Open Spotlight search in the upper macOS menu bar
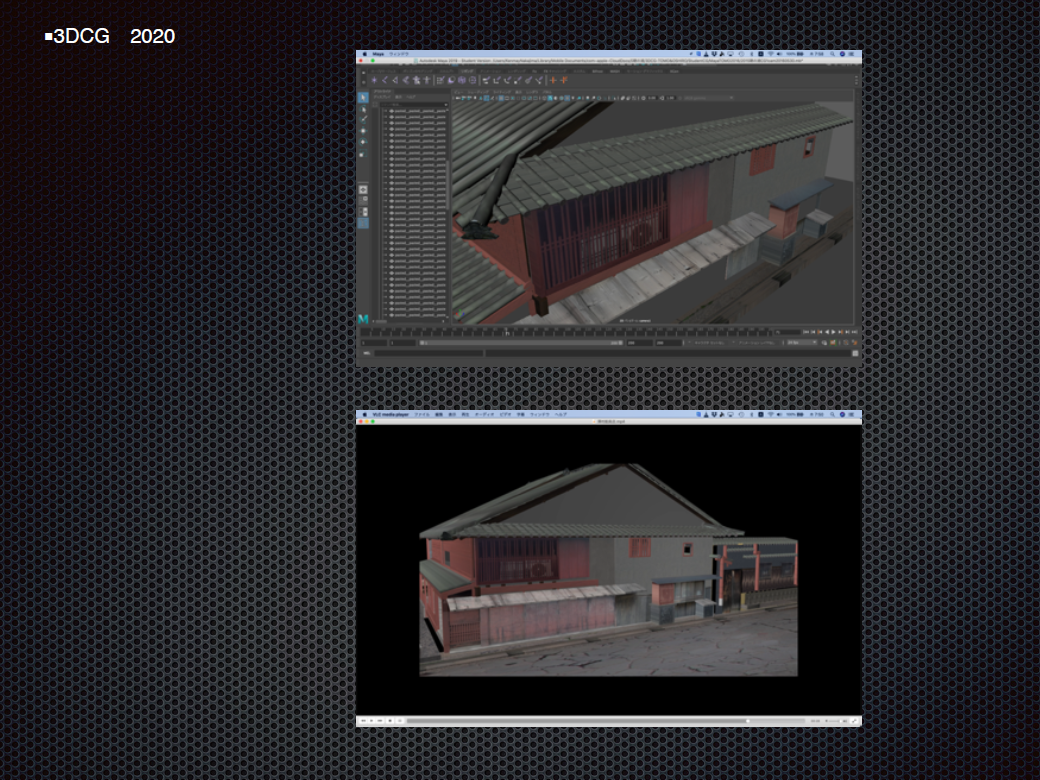Screen dimensions: 1040x780 (x=832, y=54)
